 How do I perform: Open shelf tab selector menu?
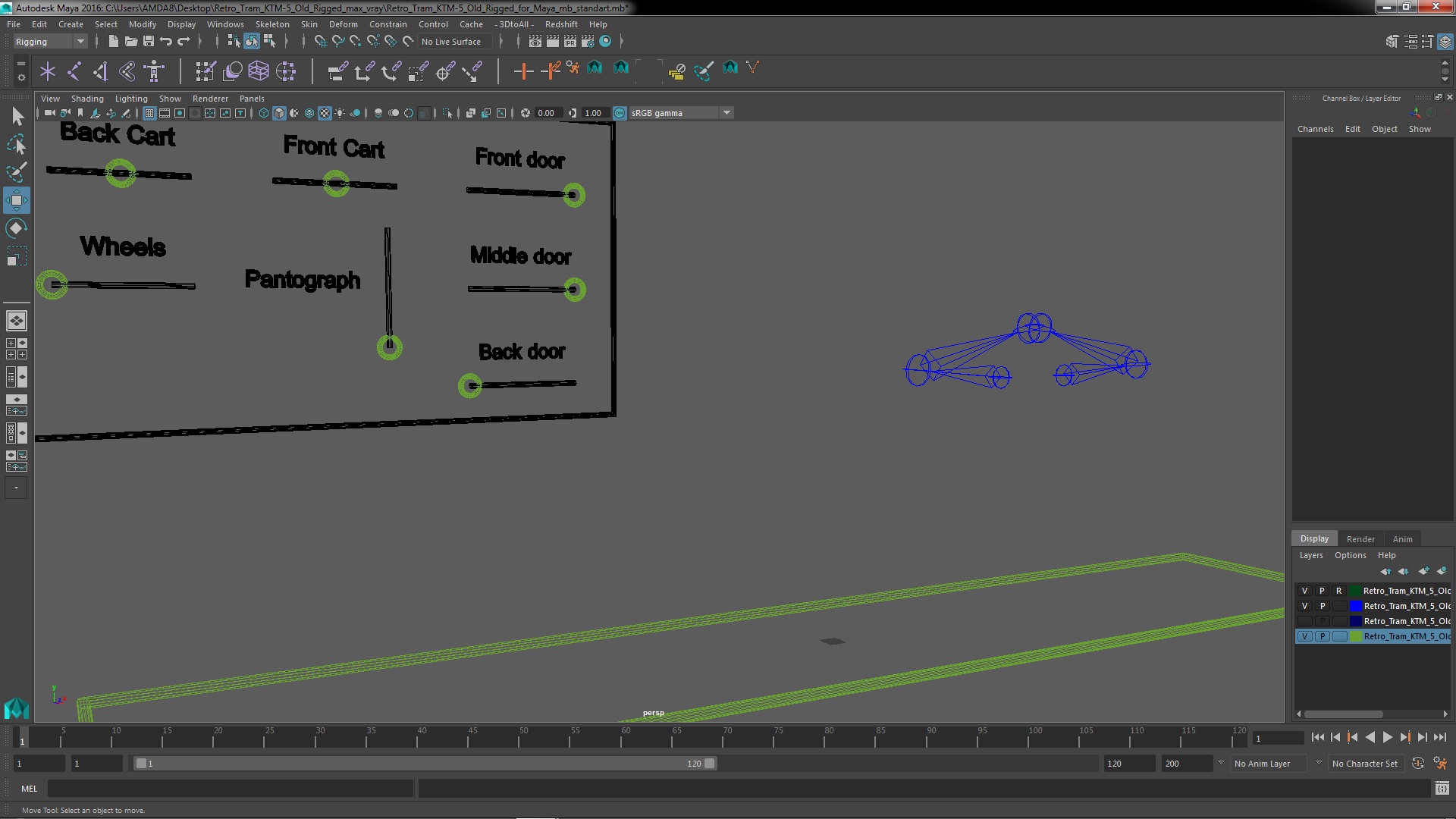coord(21,62)
